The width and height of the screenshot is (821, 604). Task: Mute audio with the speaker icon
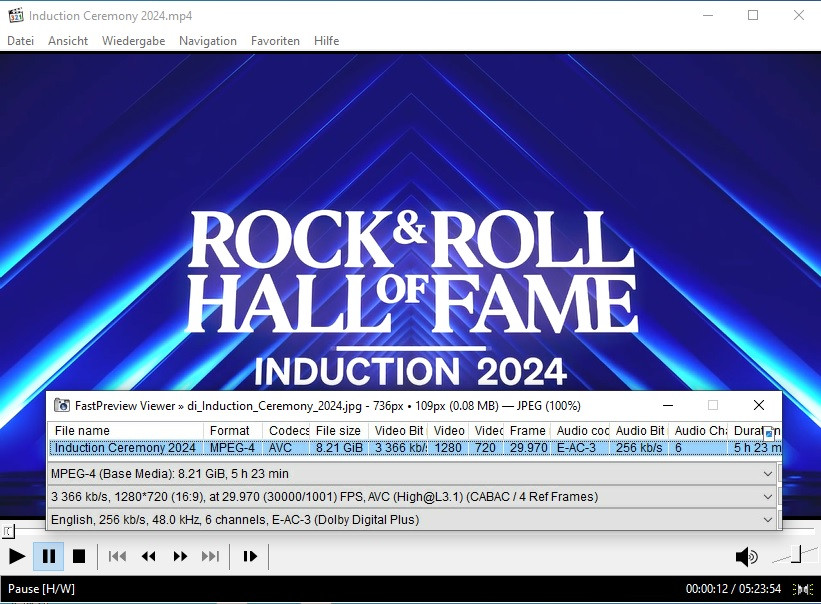[x=746, y=557]
